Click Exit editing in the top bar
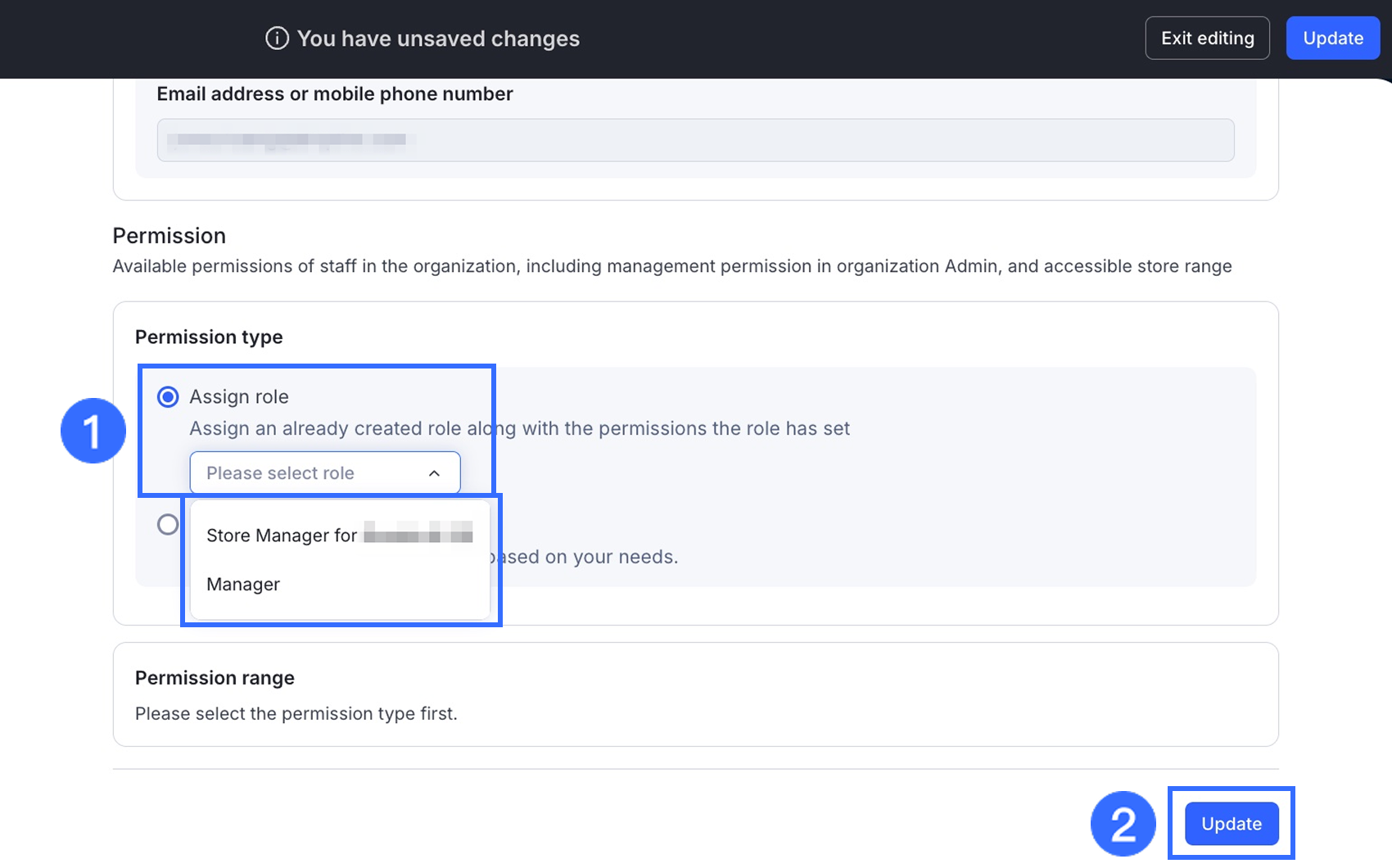Image resolution: width=1392 pixels, height=868 pixels. point(1207,38)
